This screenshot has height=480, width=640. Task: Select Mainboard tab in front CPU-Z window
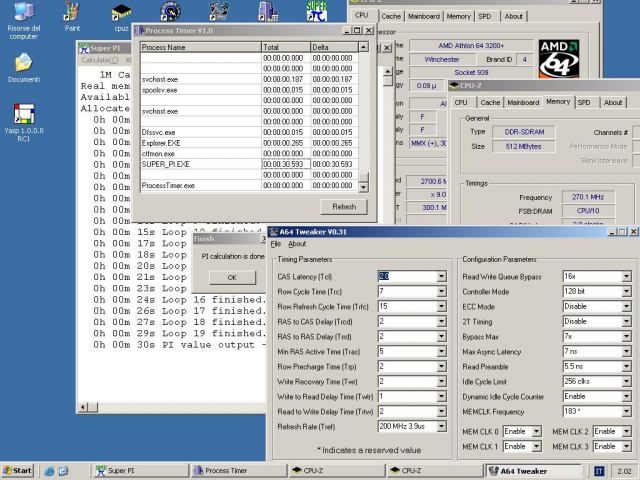(x=523, y=102)
